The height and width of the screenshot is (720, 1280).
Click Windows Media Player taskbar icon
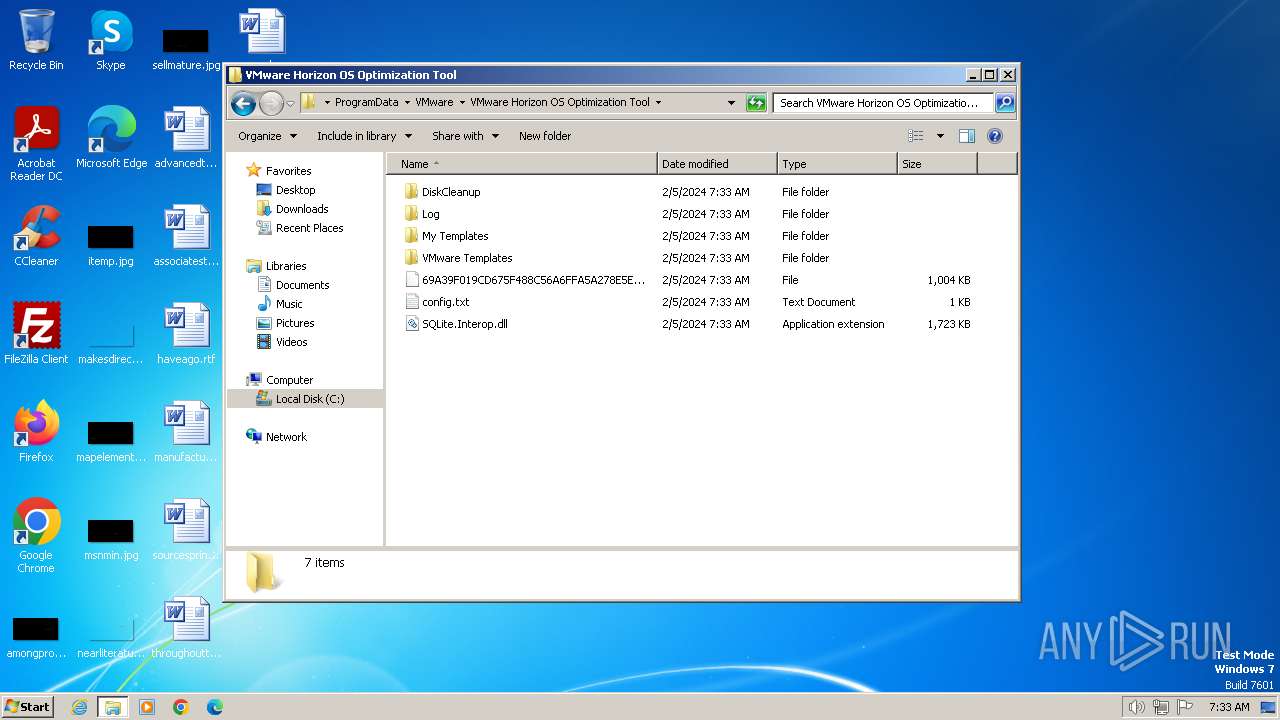pyautogui.click(x=147, y=707)
